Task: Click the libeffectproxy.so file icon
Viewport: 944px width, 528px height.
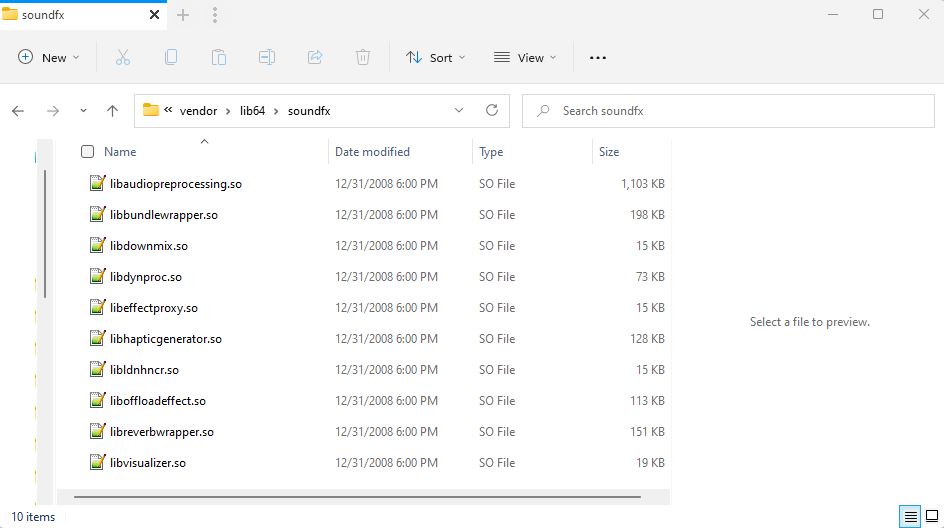Action: pos(98,307)
